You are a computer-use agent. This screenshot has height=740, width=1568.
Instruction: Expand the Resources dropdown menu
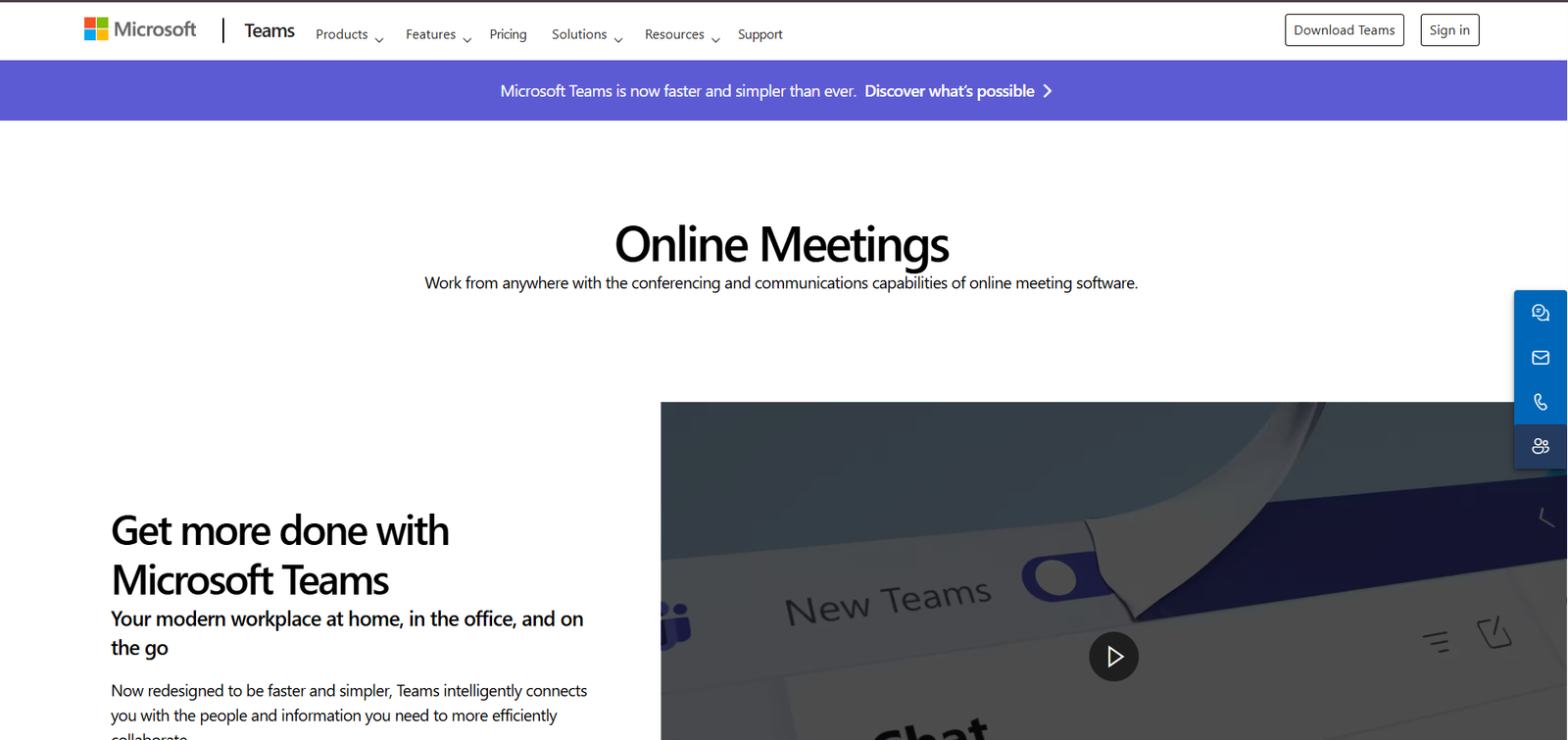tap(682, 34)
